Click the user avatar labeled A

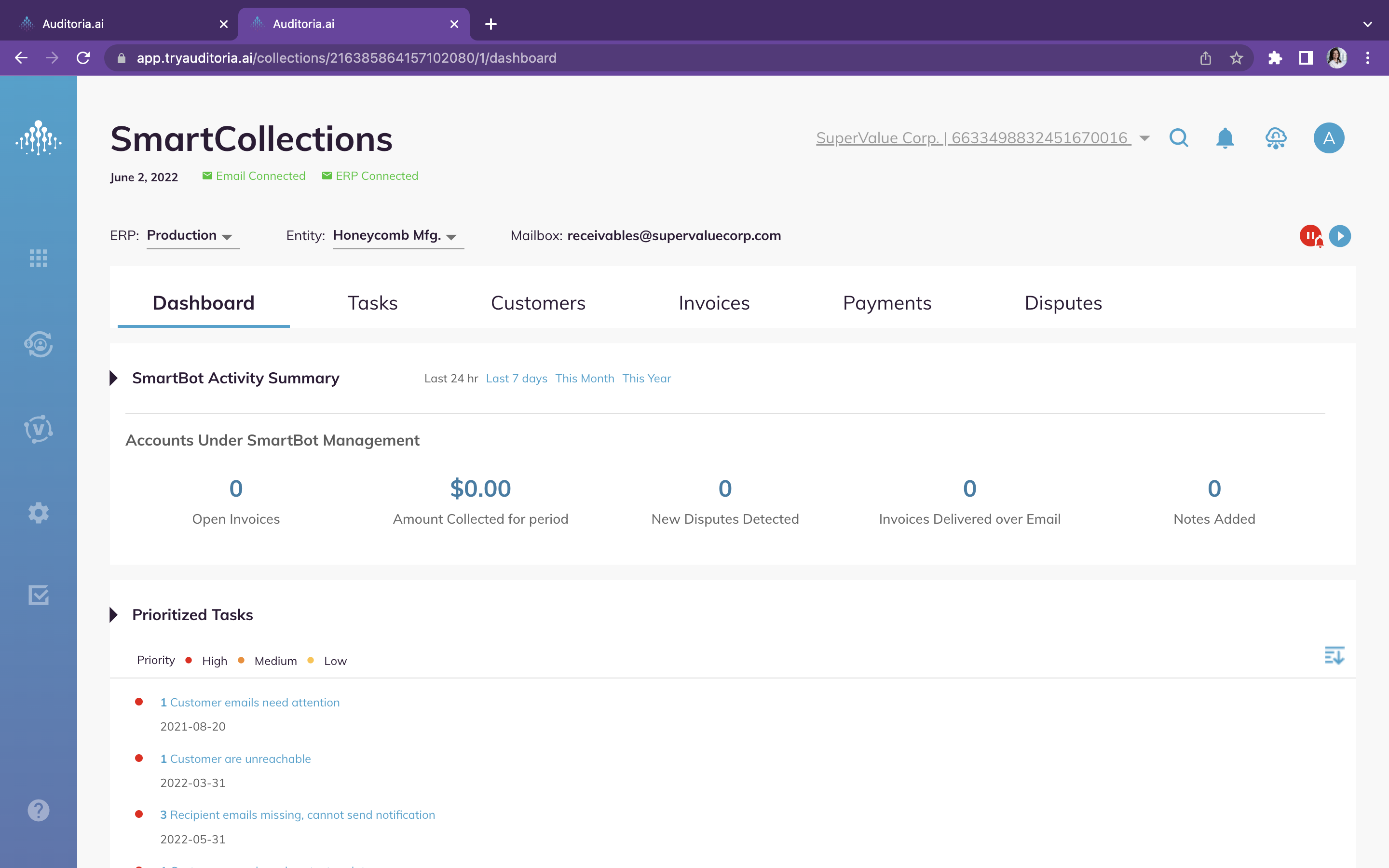tap(1329, 138)
